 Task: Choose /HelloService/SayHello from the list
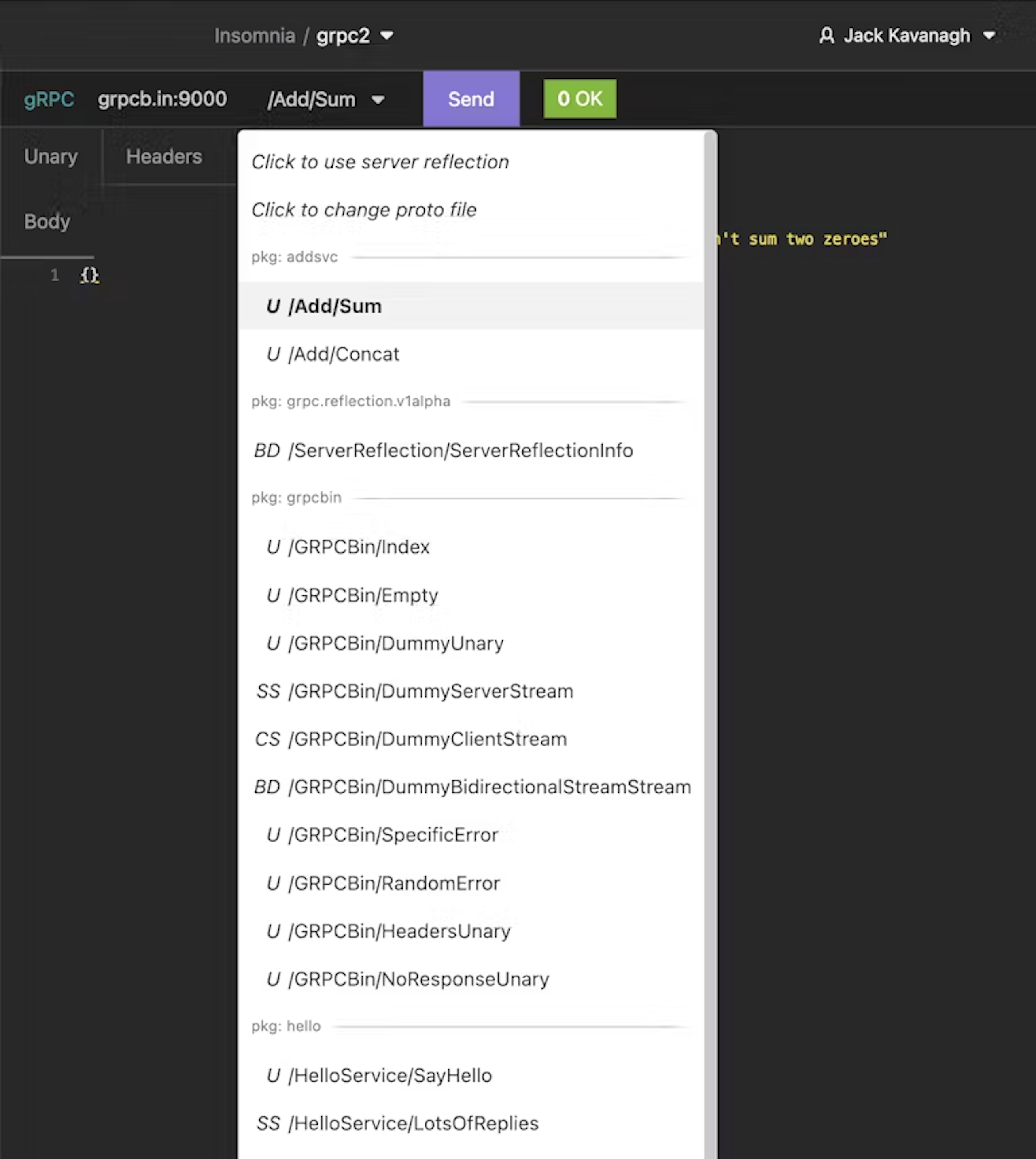click(x=390, y=1075)
